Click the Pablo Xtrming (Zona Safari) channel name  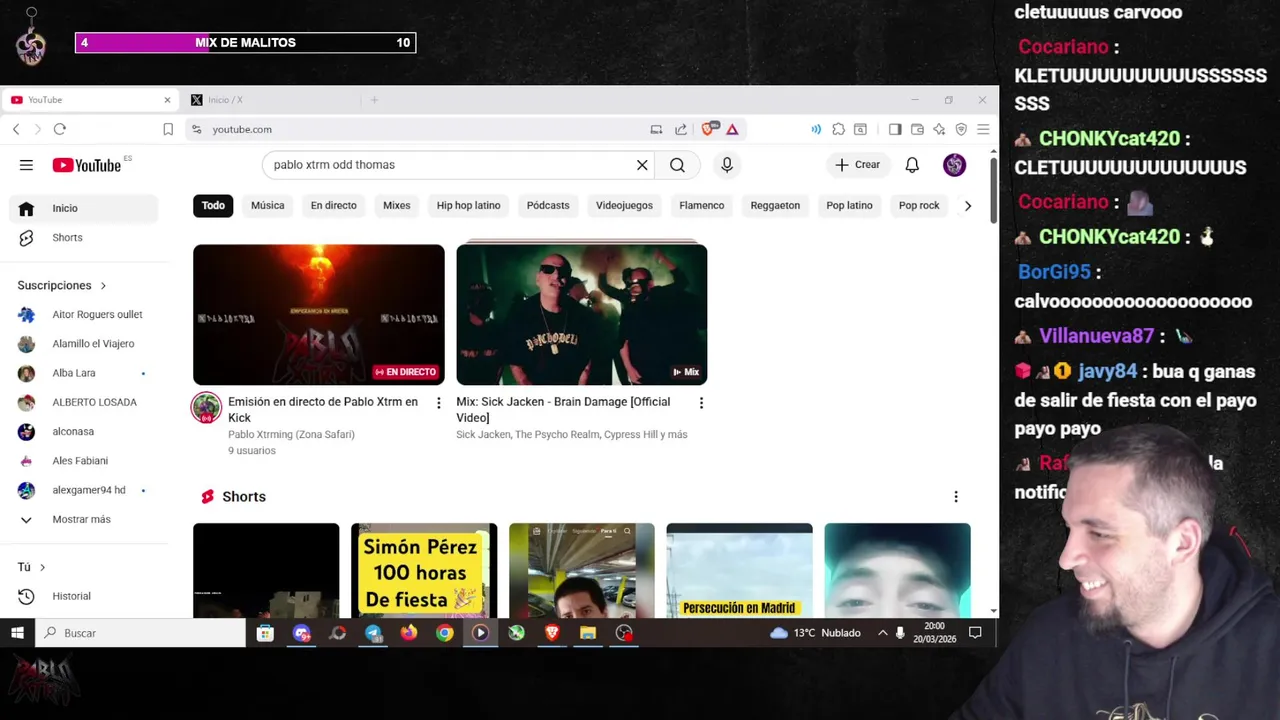point(291,435)
